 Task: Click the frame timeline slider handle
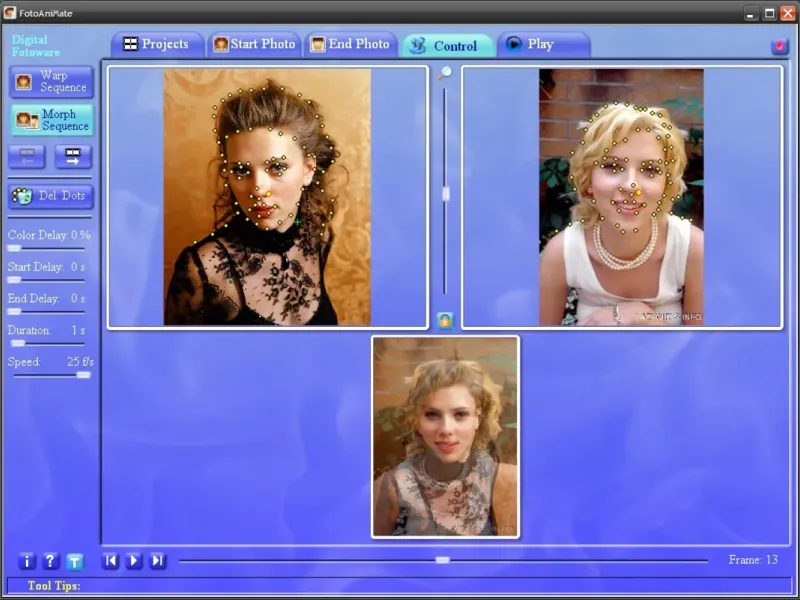click(x=442, y=560)
